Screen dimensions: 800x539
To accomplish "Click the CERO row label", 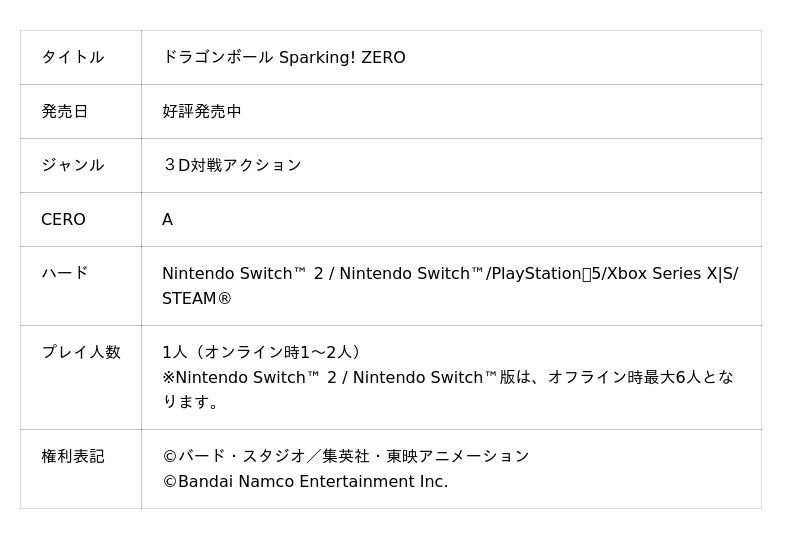I will (x=63, y=219).
